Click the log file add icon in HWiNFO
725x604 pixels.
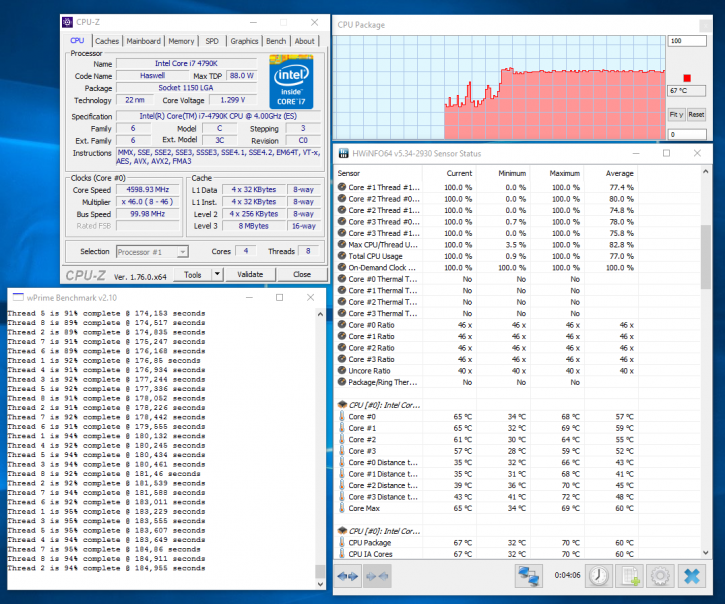(x=629, y=576)
